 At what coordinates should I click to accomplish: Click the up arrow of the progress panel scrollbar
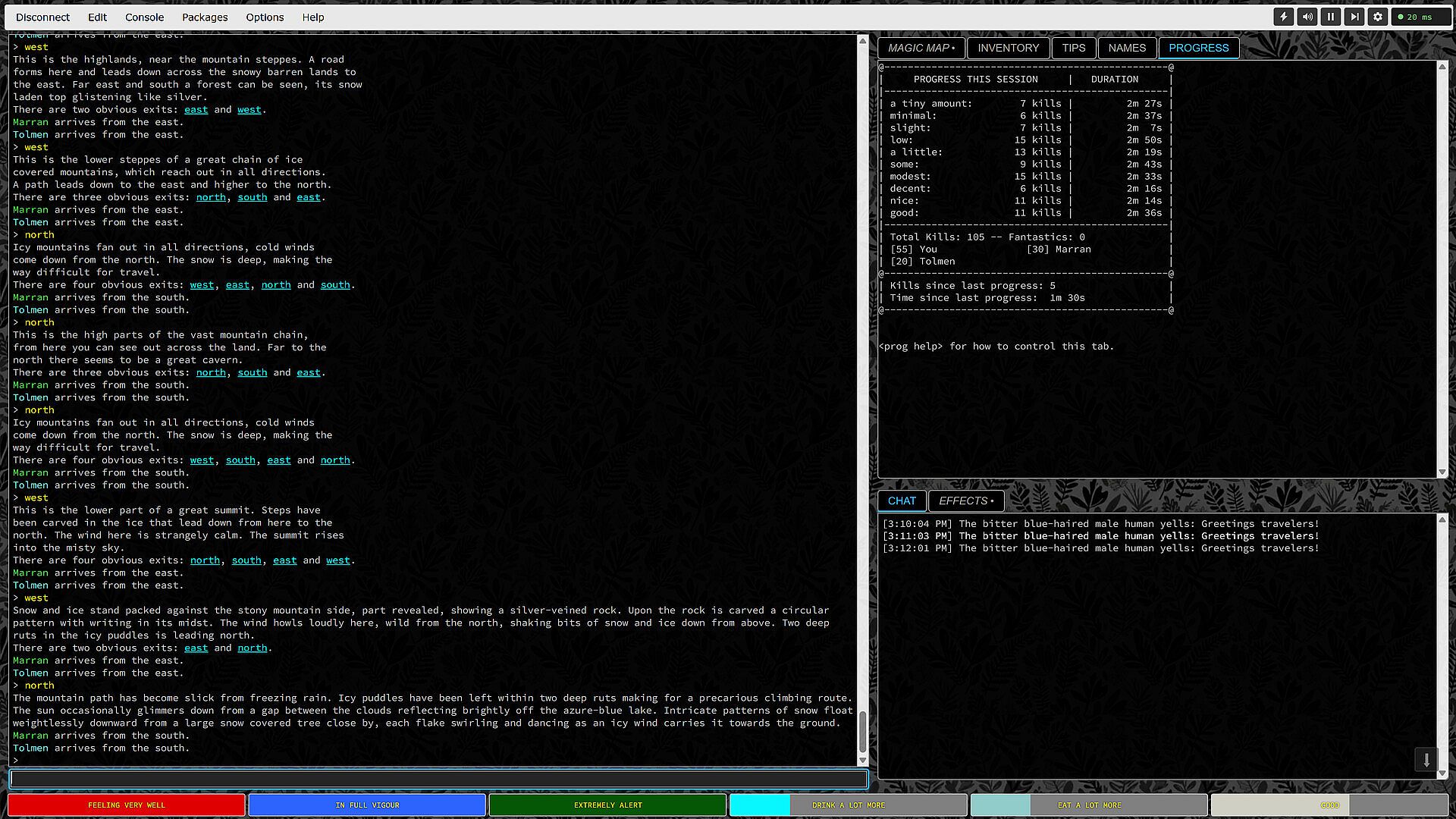click(1442, 67)
